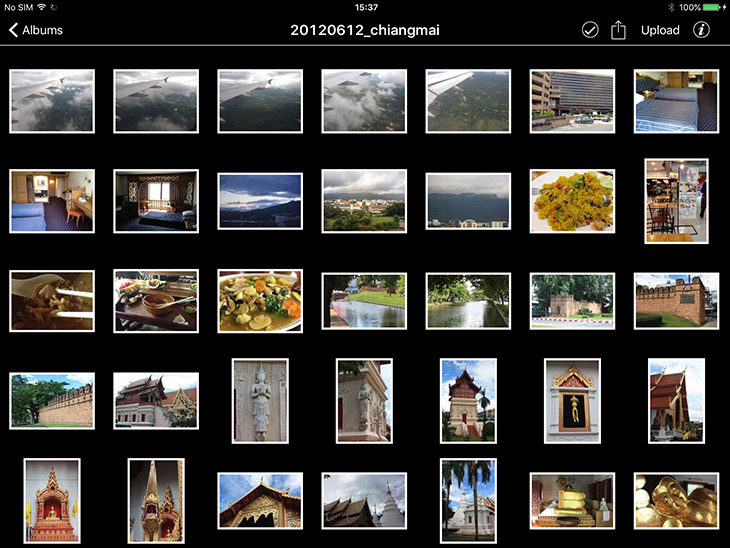
Task: Open noodles with chopsticks photo
Action: point(52,301)
